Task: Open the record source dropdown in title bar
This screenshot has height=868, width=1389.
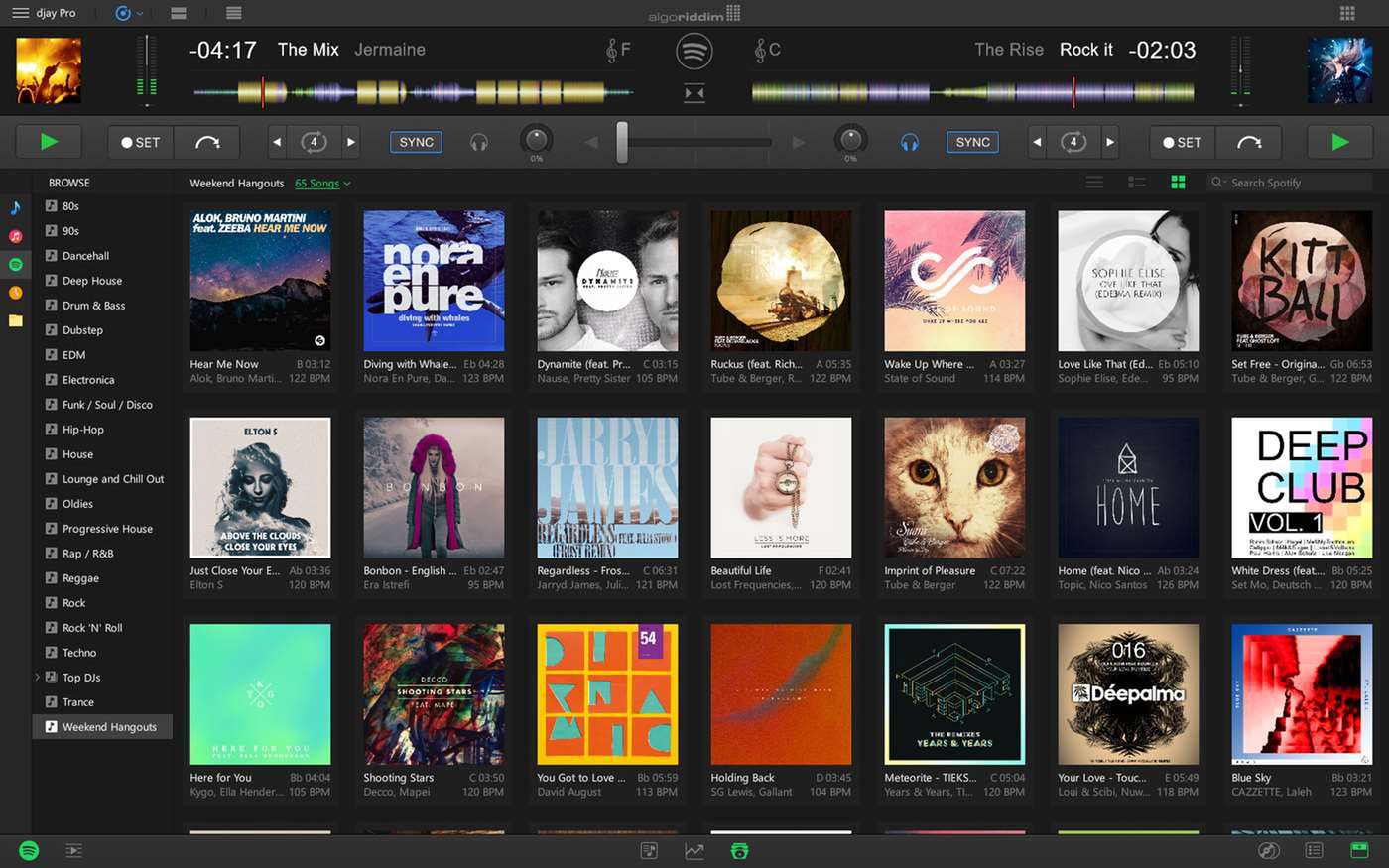Action: point(129,13)
